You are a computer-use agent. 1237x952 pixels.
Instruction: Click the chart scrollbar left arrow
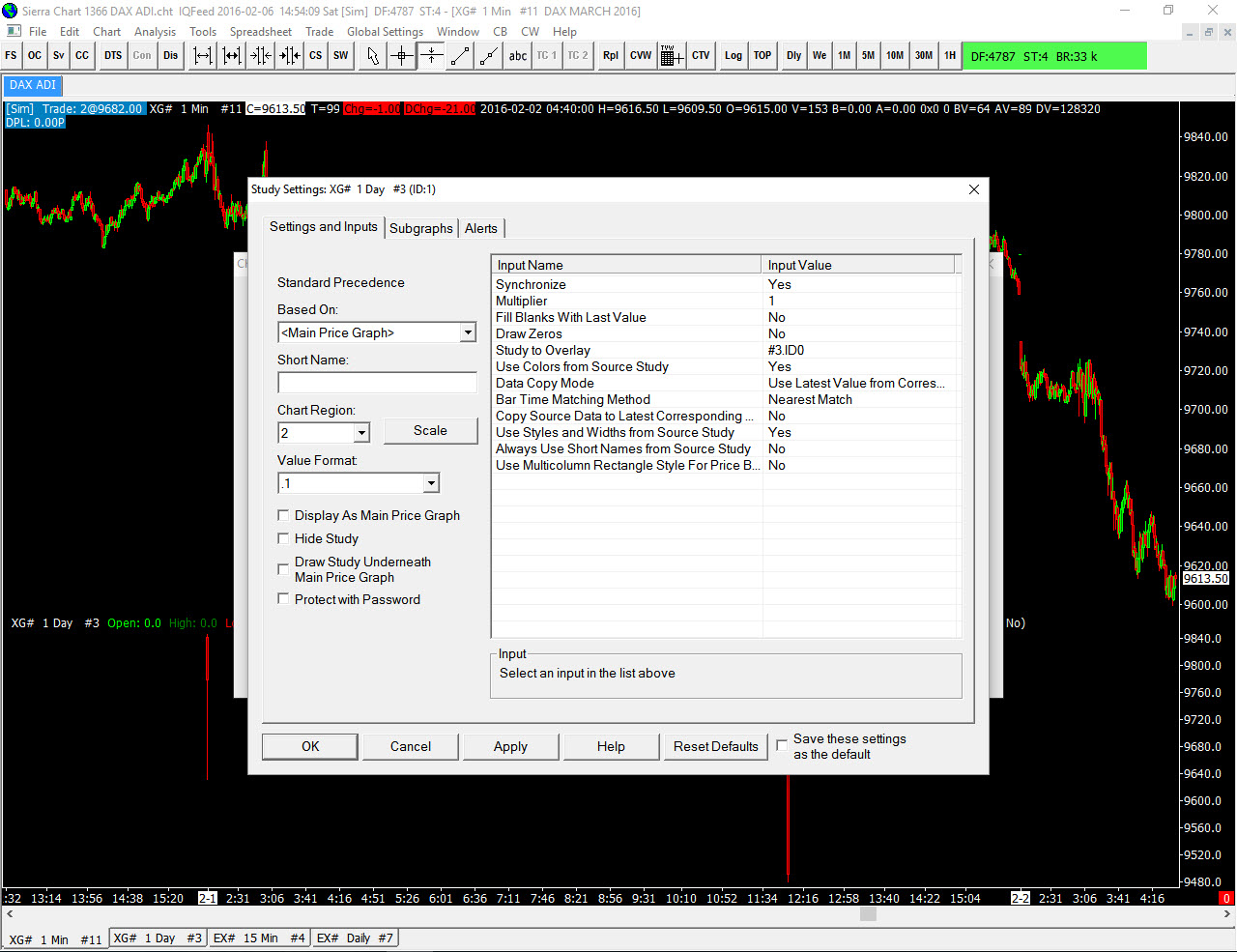click(11, 913)
